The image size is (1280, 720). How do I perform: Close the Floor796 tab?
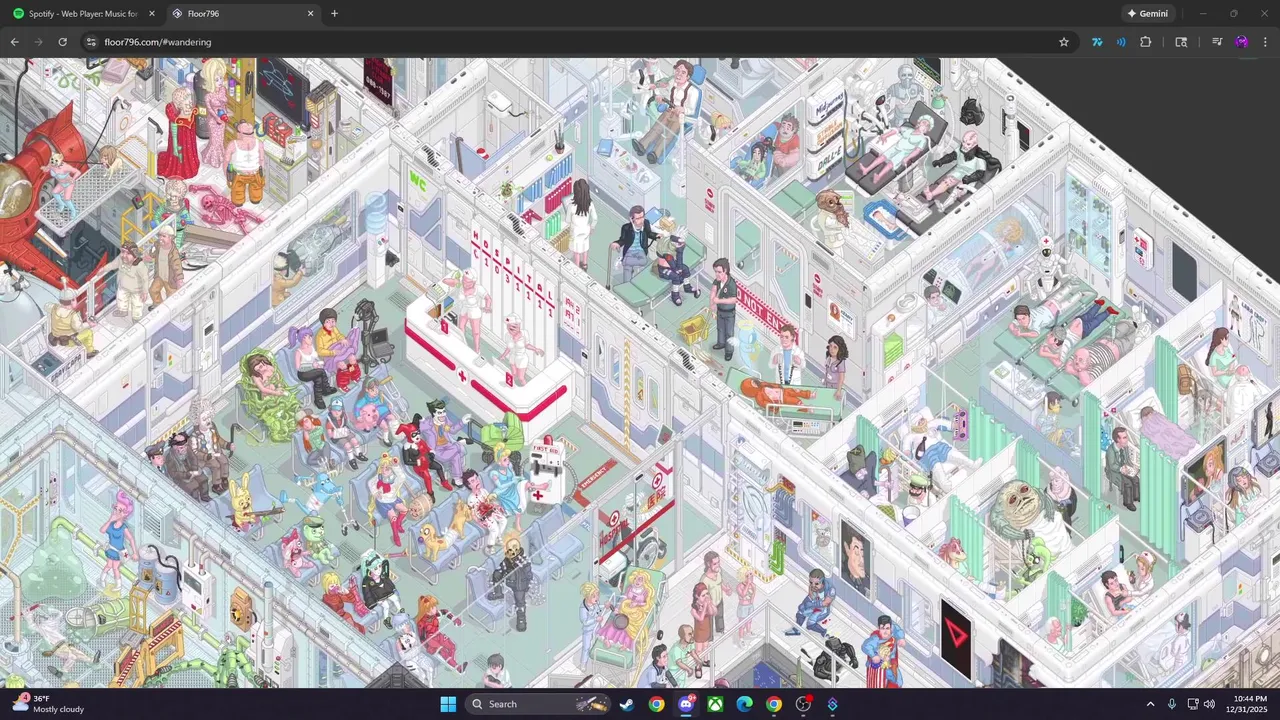click(310, 14)
